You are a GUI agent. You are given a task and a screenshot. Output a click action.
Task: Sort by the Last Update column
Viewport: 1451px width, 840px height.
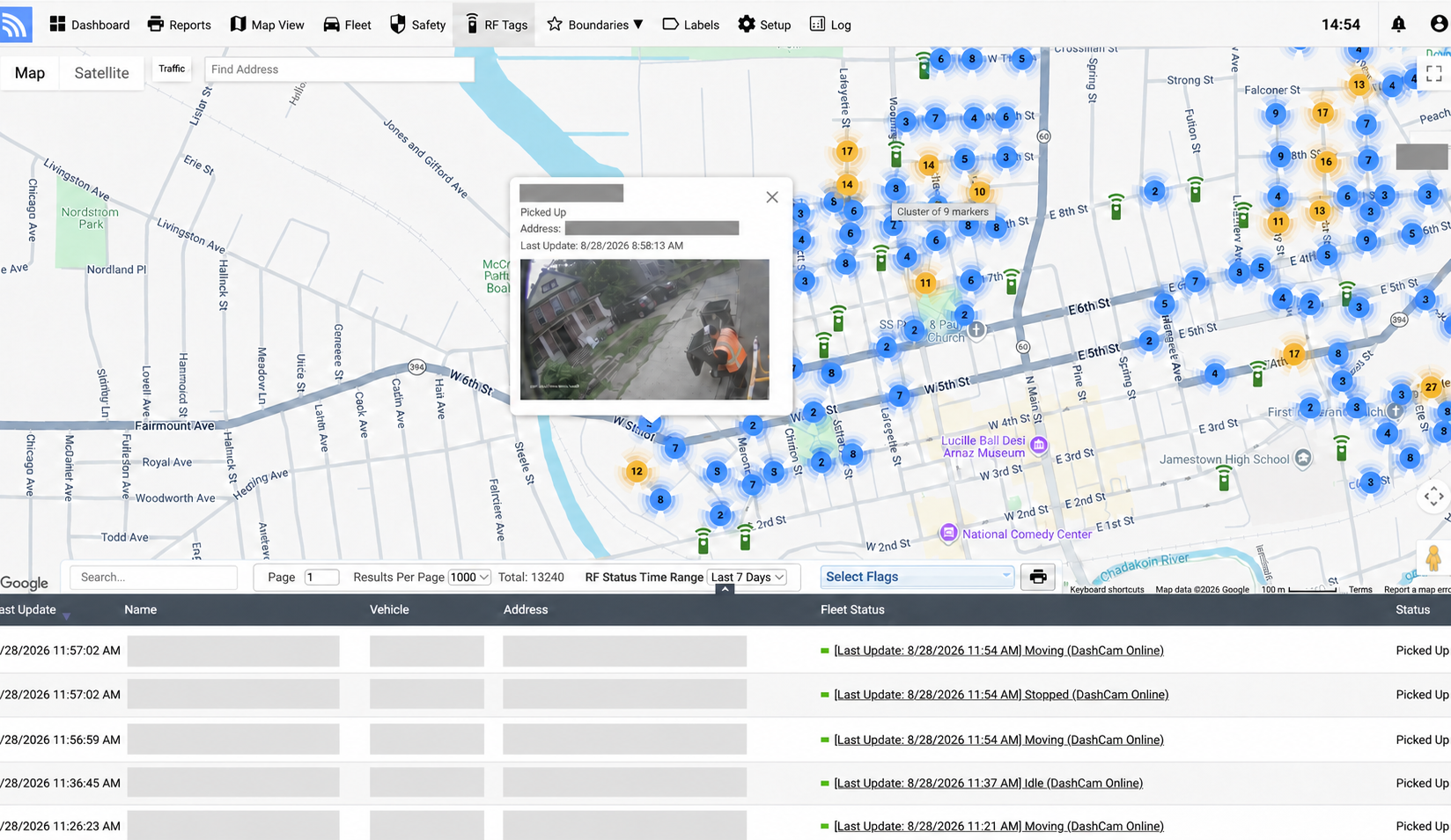click(28, 609)
